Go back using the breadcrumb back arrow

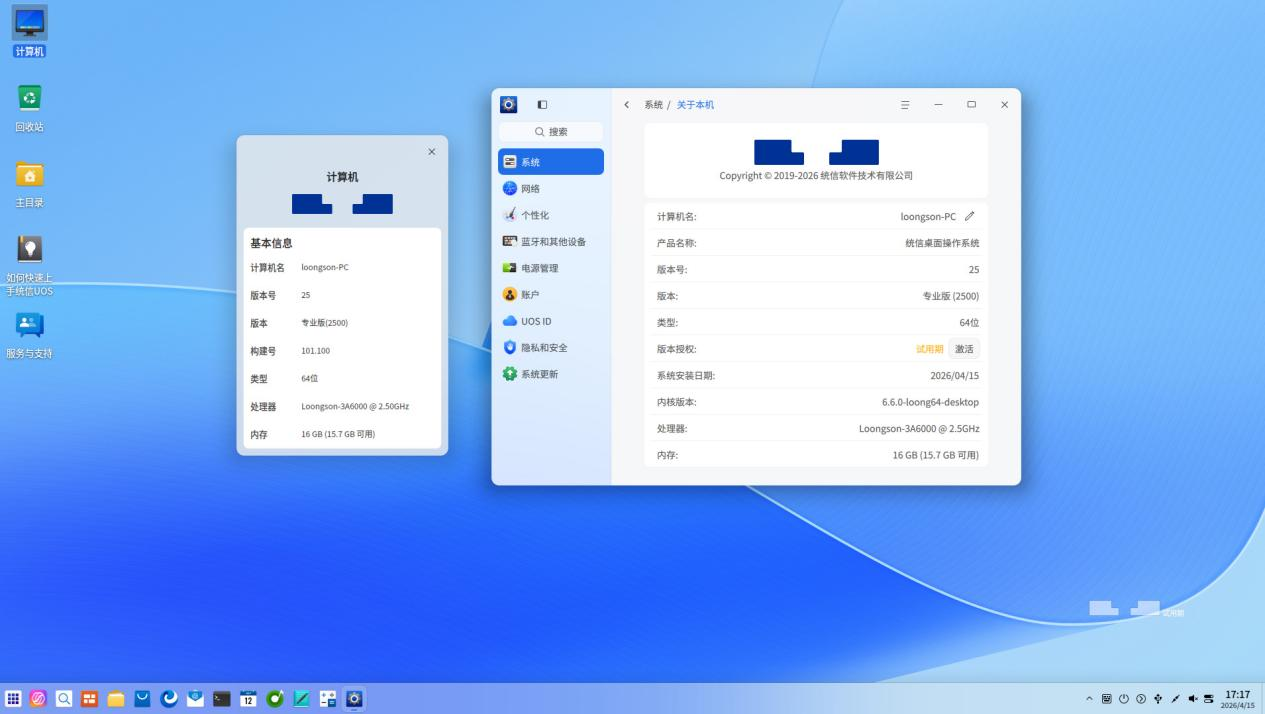627,105
